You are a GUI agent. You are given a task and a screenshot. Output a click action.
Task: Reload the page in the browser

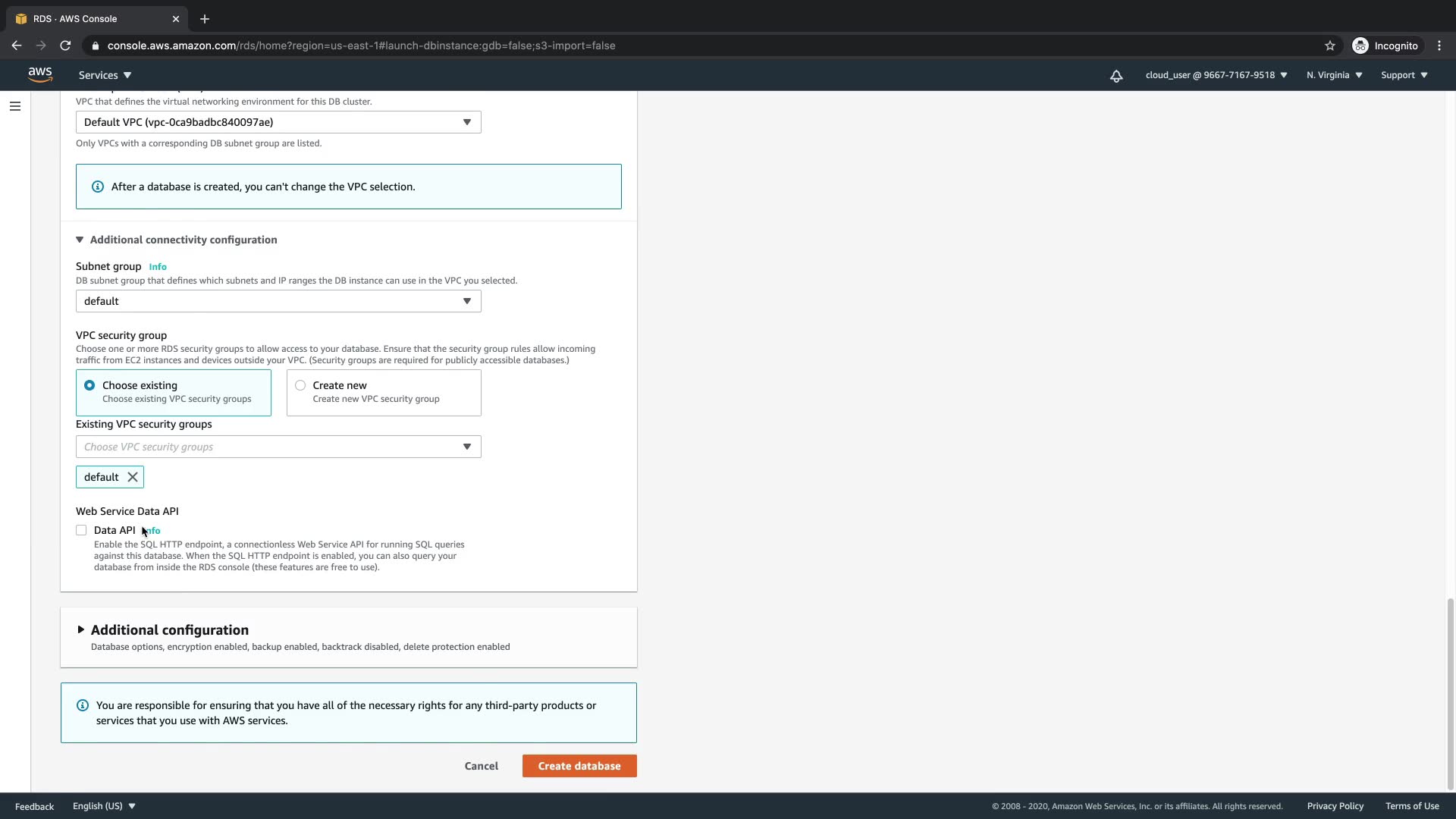(x=65, y=45)
